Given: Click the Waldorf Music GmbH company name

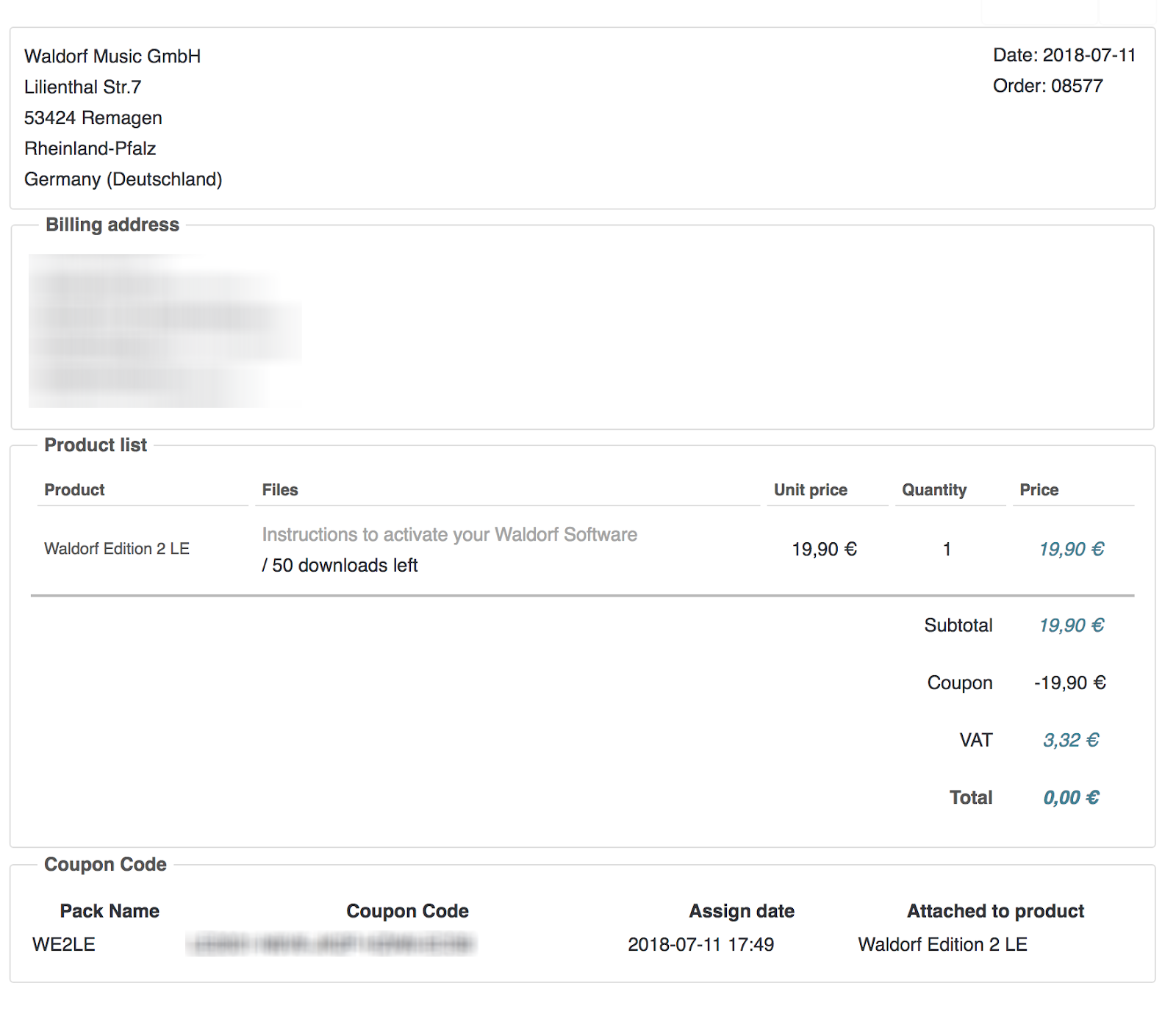Looking at the screenshot, I should coord(112,57).
